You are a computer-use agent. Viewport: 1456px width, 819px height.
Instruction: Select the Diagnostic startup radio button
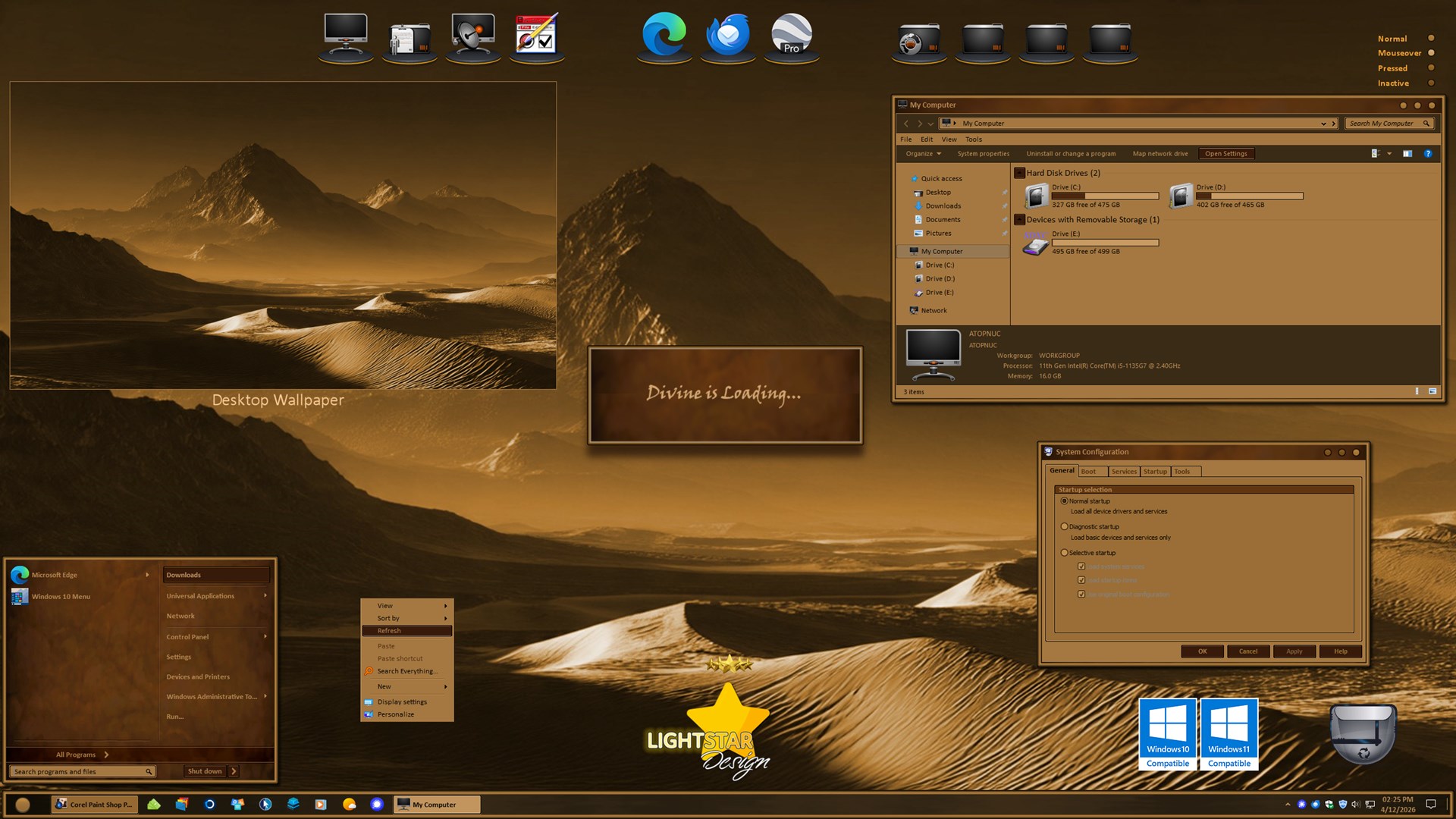(1064, 526)
